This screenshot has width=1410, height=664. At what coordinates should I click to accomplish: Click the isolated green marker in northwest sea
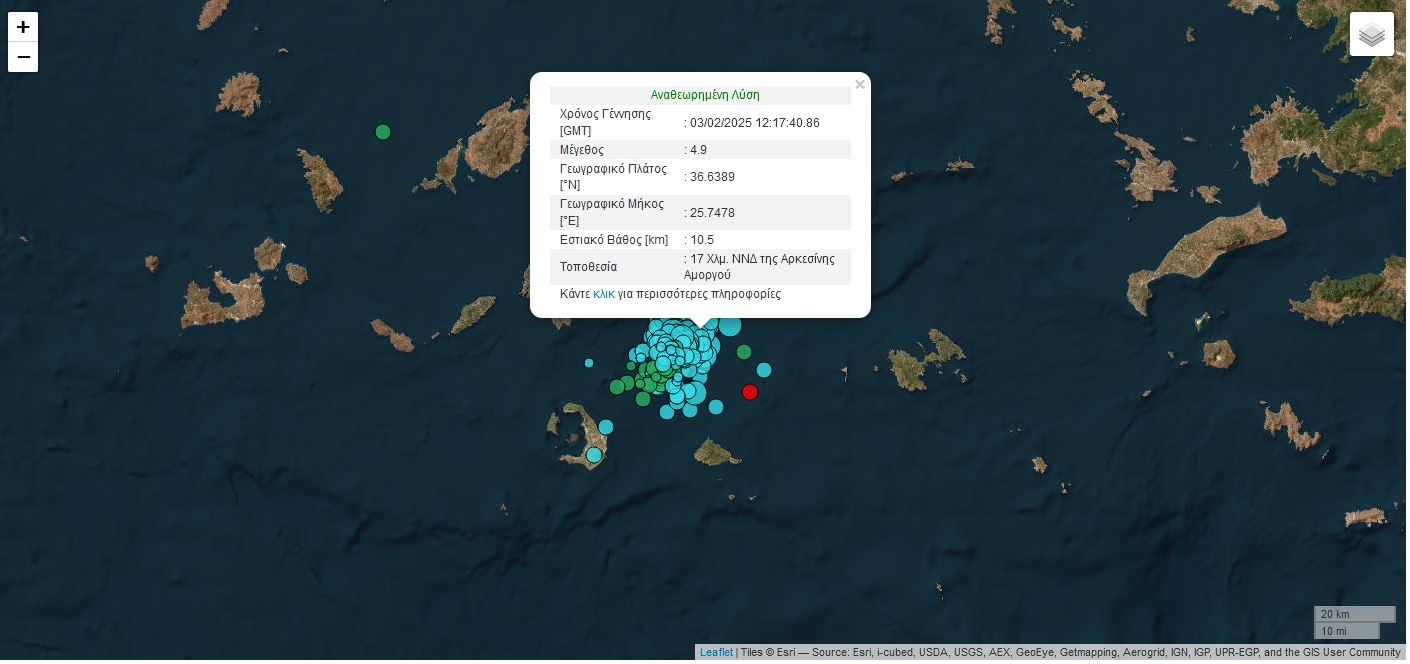point(382,132)
